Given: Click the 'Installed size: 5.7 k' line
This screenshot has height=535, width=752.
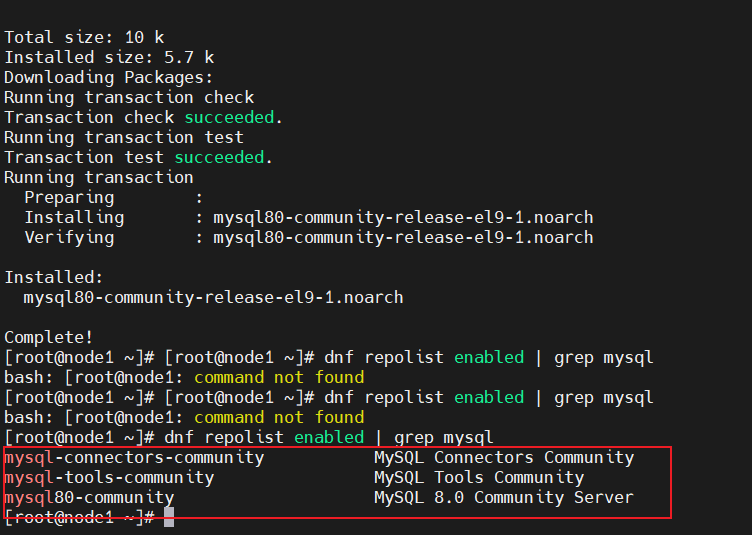Looking at the screenshot, I should (x=109, y=58).
